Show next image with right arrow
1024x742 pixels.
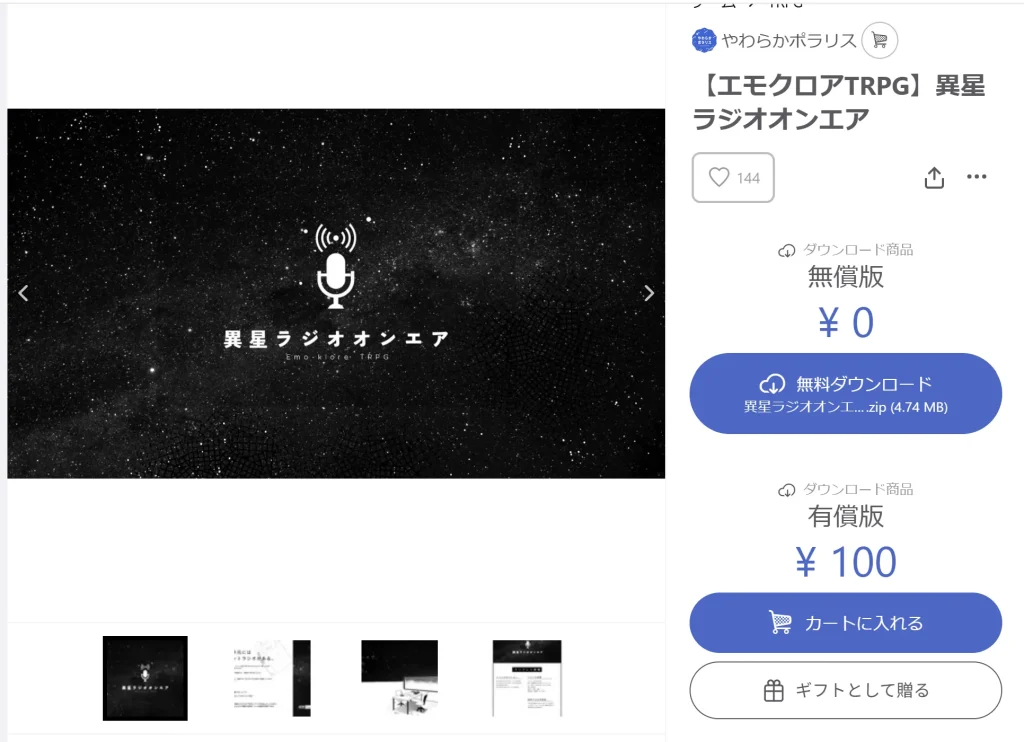point(648,293)
